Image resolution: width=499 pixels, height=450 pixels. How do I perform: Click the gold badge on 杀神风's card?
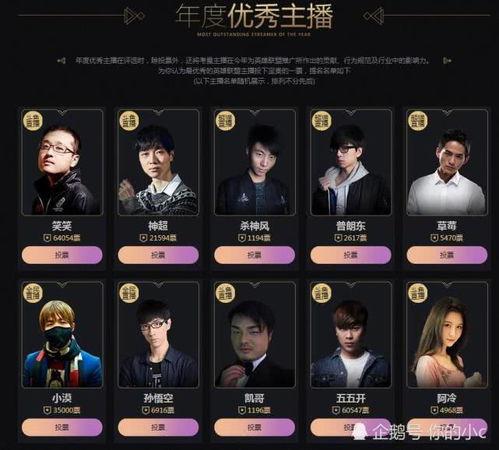(x=225, y=121)
